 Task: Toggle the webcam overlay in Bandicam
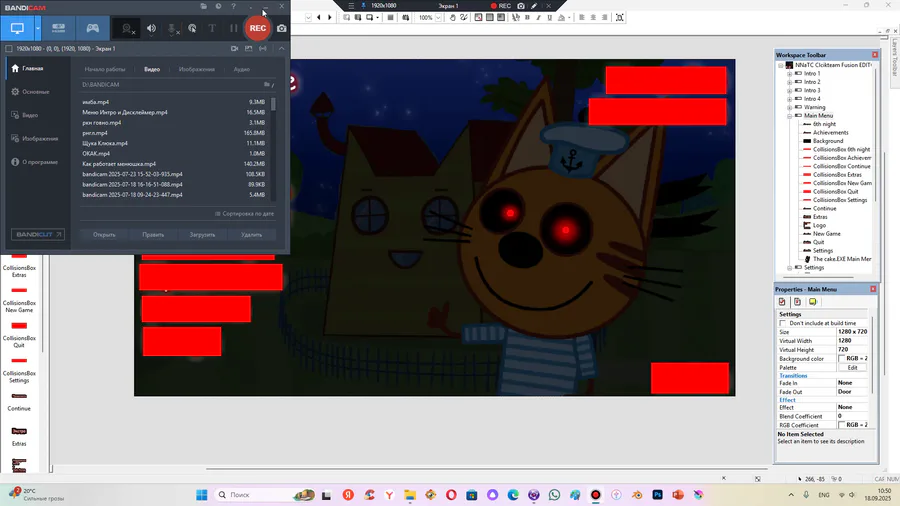click(127, 28)
